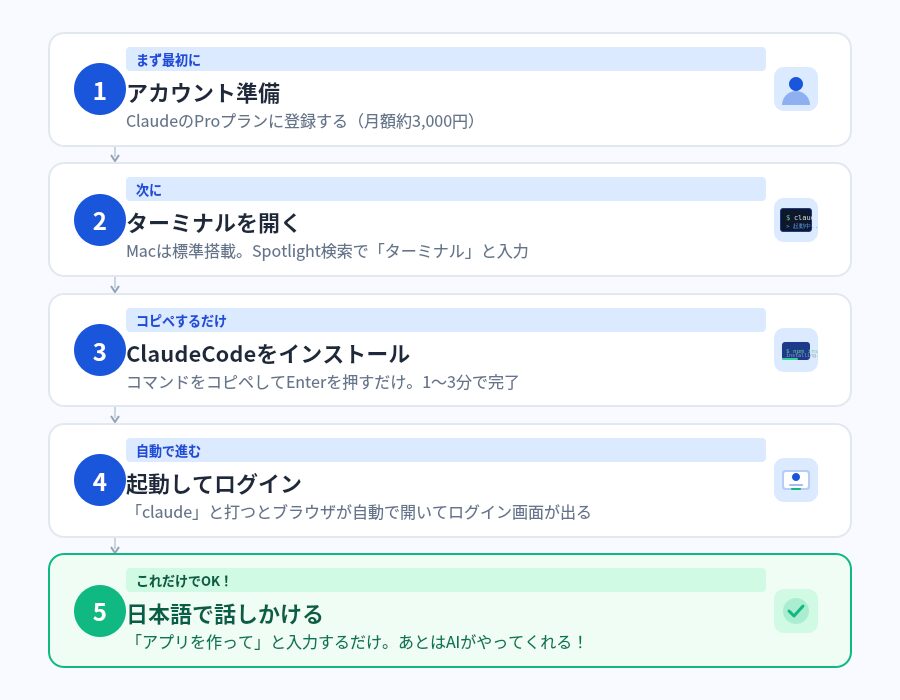900x700 pixels.
Task: Click the install command icon in step 3
Action: click(795, 350)
